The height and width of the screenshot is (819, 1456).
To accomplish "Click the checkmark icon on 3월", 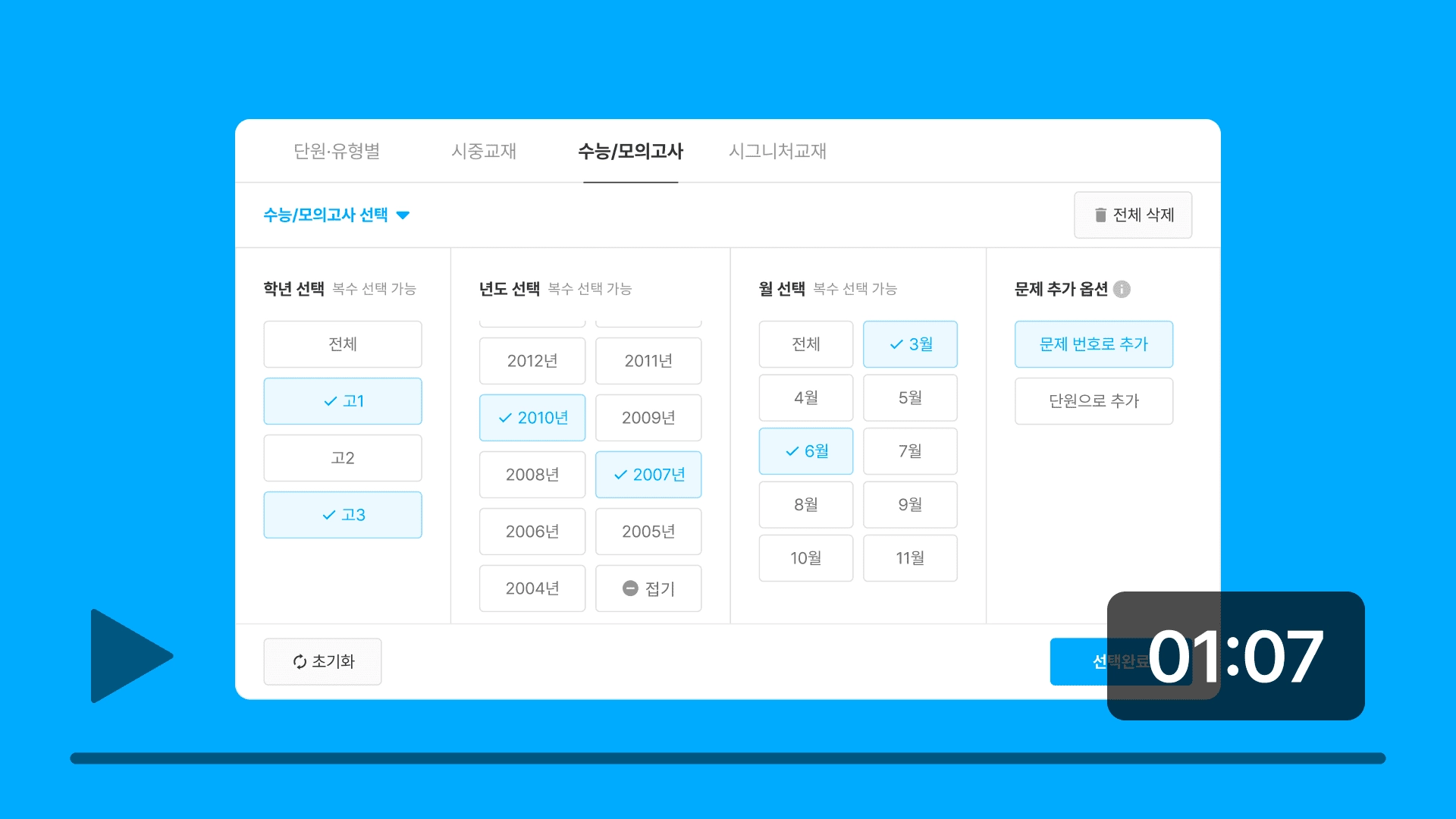I will click(896, 344).
